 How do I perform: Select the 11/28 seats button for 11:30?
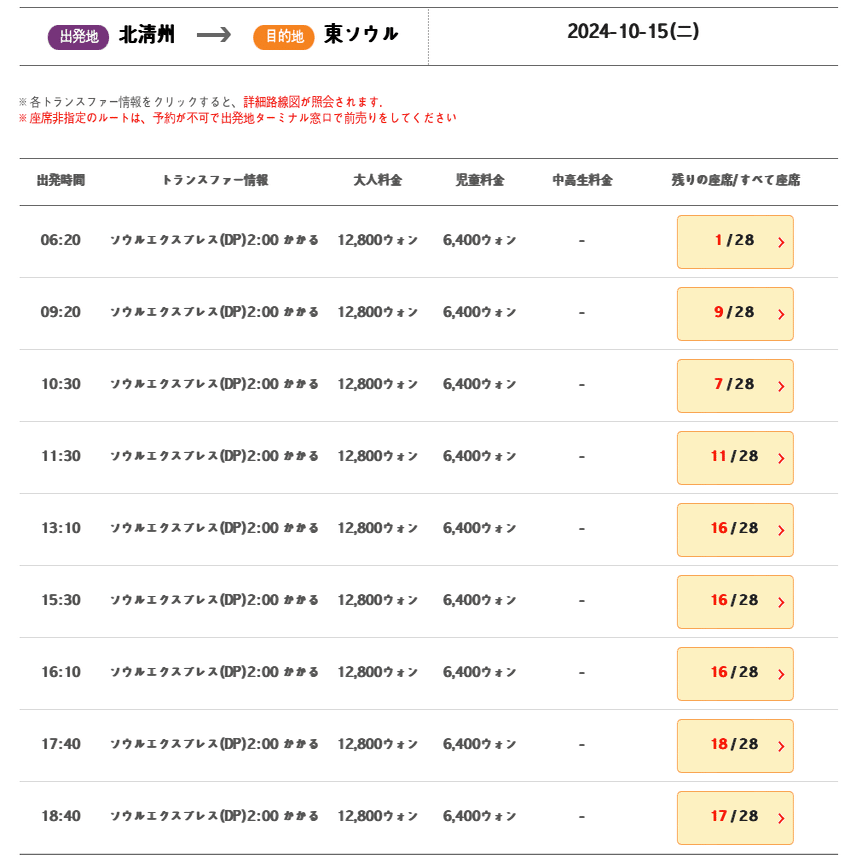[734, 457]
